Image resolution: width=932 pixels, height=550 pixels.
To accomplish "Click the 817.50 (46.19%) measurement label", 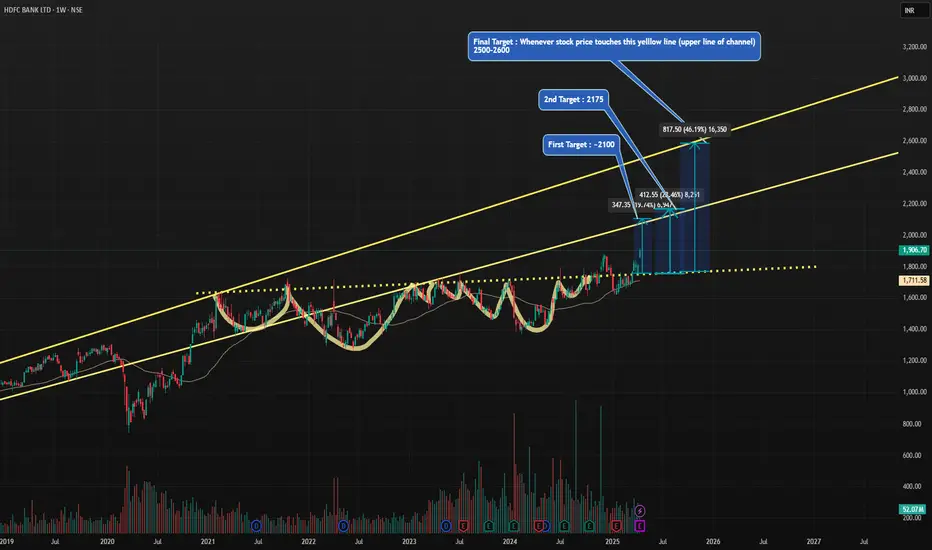I will coord(694,129).
